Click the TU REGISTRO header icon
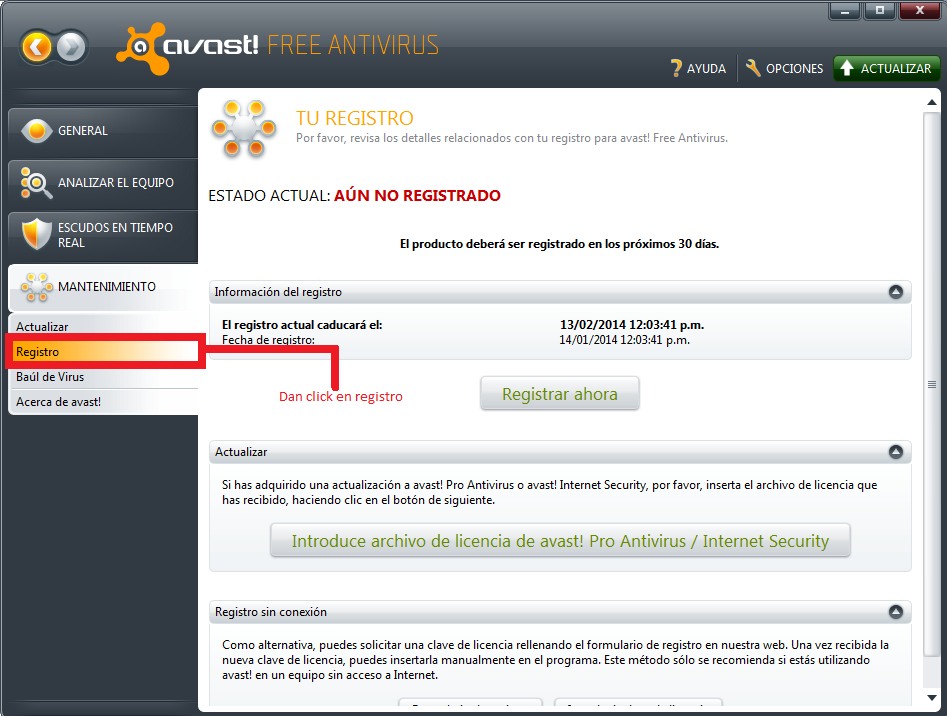 click(243, 129)
